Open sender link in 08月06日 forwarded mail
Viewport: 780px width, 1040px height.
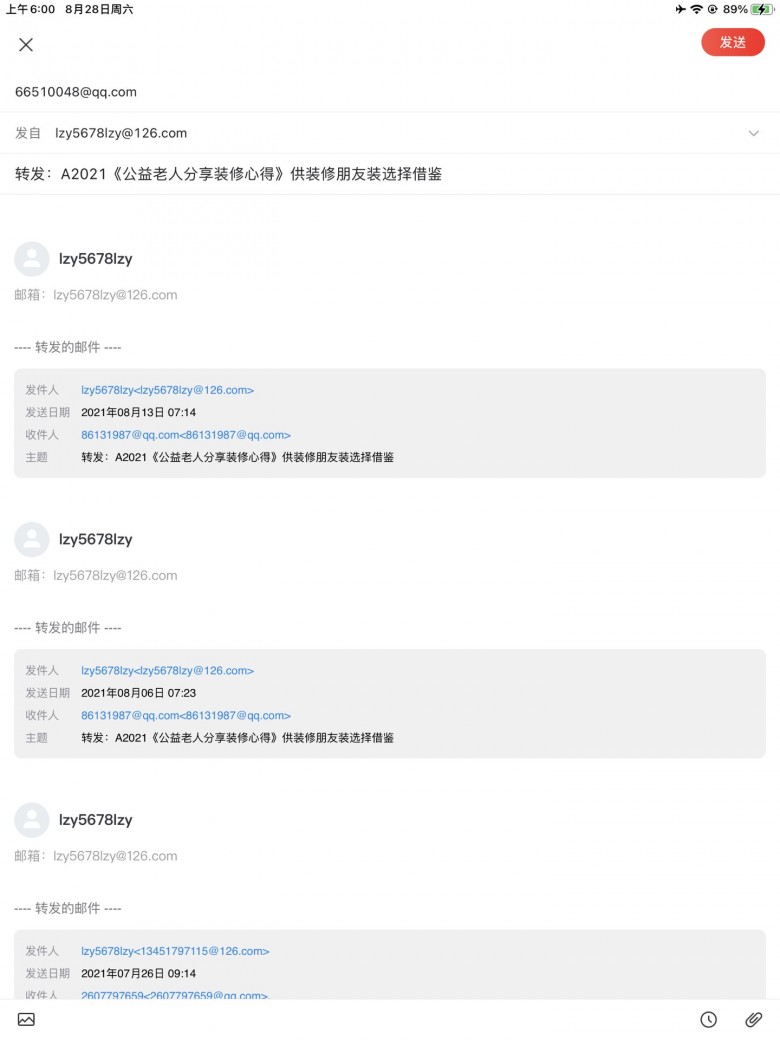167,671
